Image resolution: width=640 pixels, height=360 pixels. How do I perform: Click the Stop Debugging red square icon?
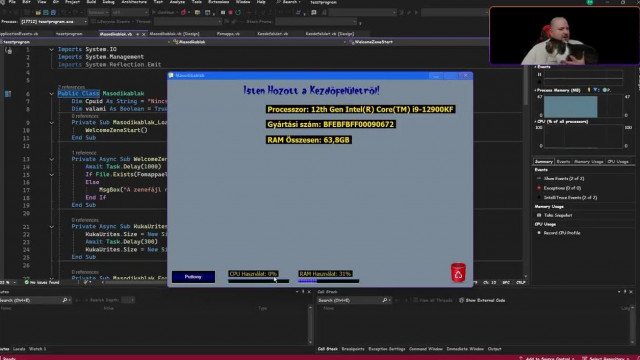coord(230,13)
